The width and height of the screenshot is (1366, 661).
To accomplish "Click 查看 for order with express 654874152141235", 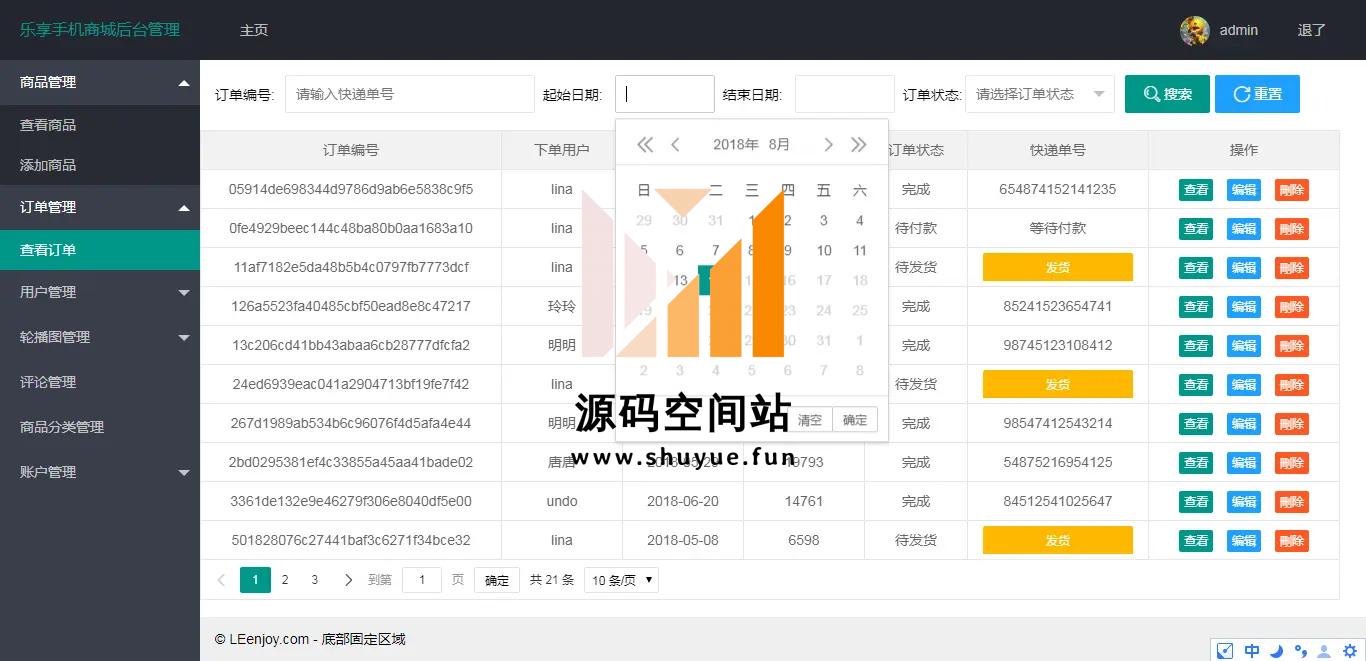I will [x=1196, y=190].
